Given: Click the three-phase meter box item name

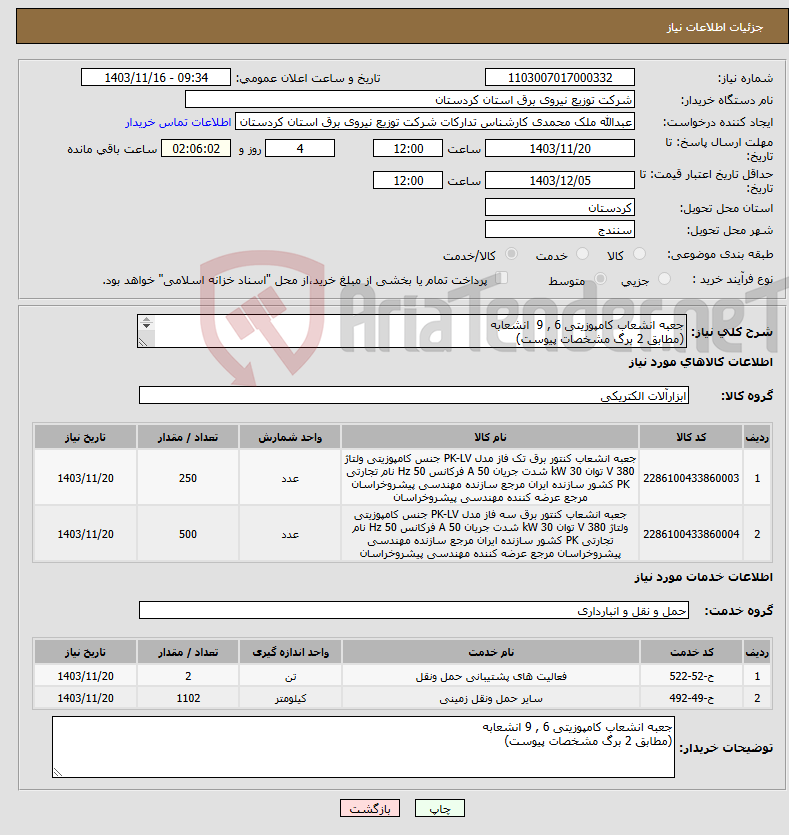Looking at the screenshot, I should point(490,534).
